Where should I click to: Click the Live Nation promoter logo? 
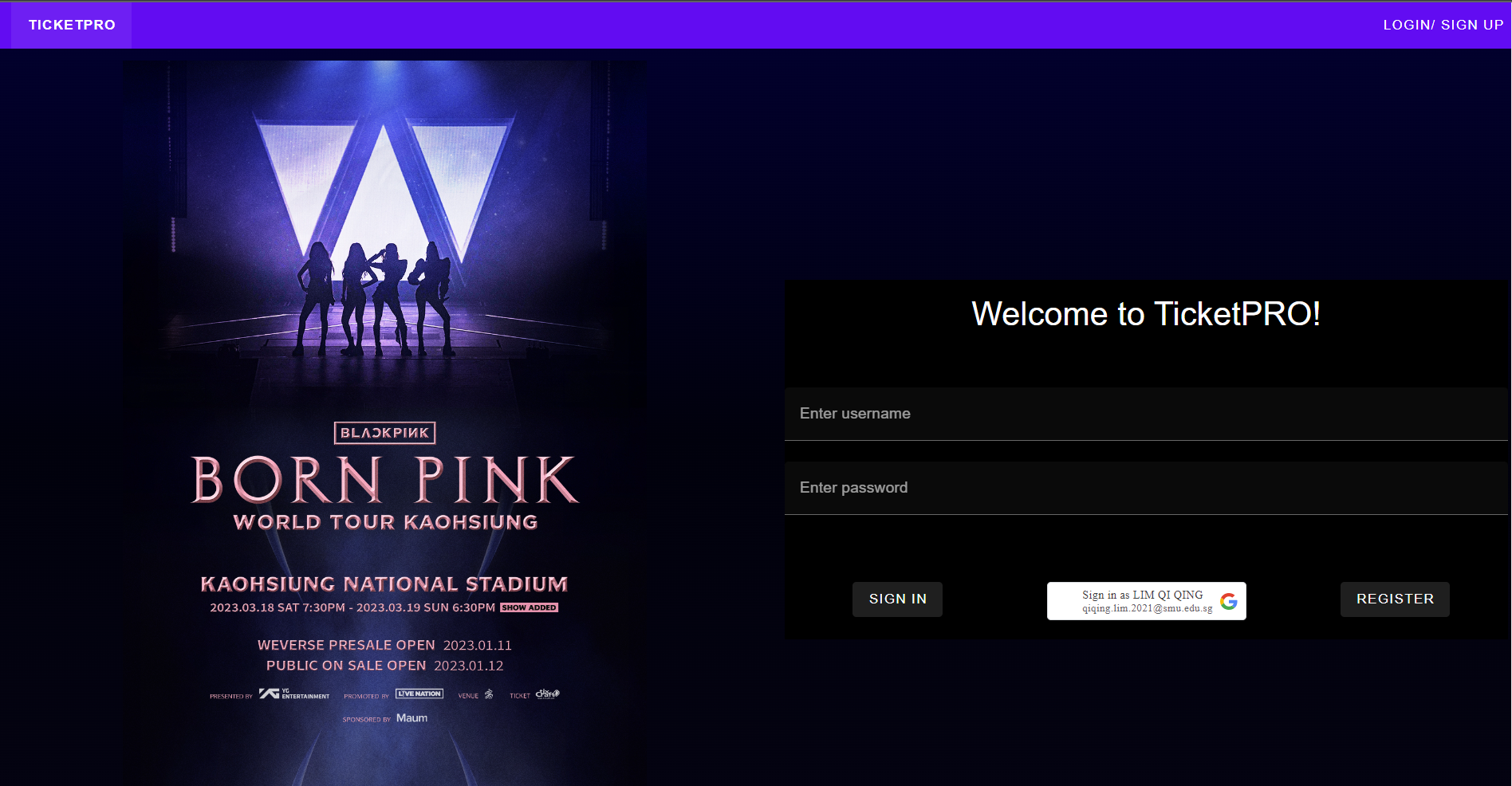coord(419,694)
